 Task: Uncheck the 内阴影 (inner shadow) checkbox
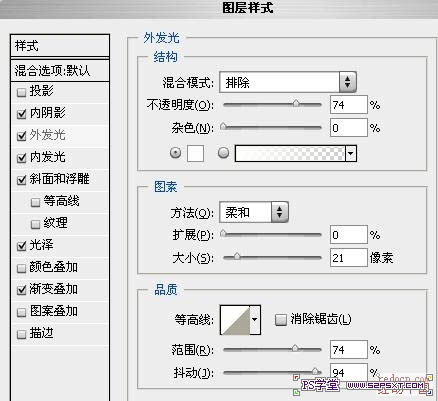(x=21, y=114)
